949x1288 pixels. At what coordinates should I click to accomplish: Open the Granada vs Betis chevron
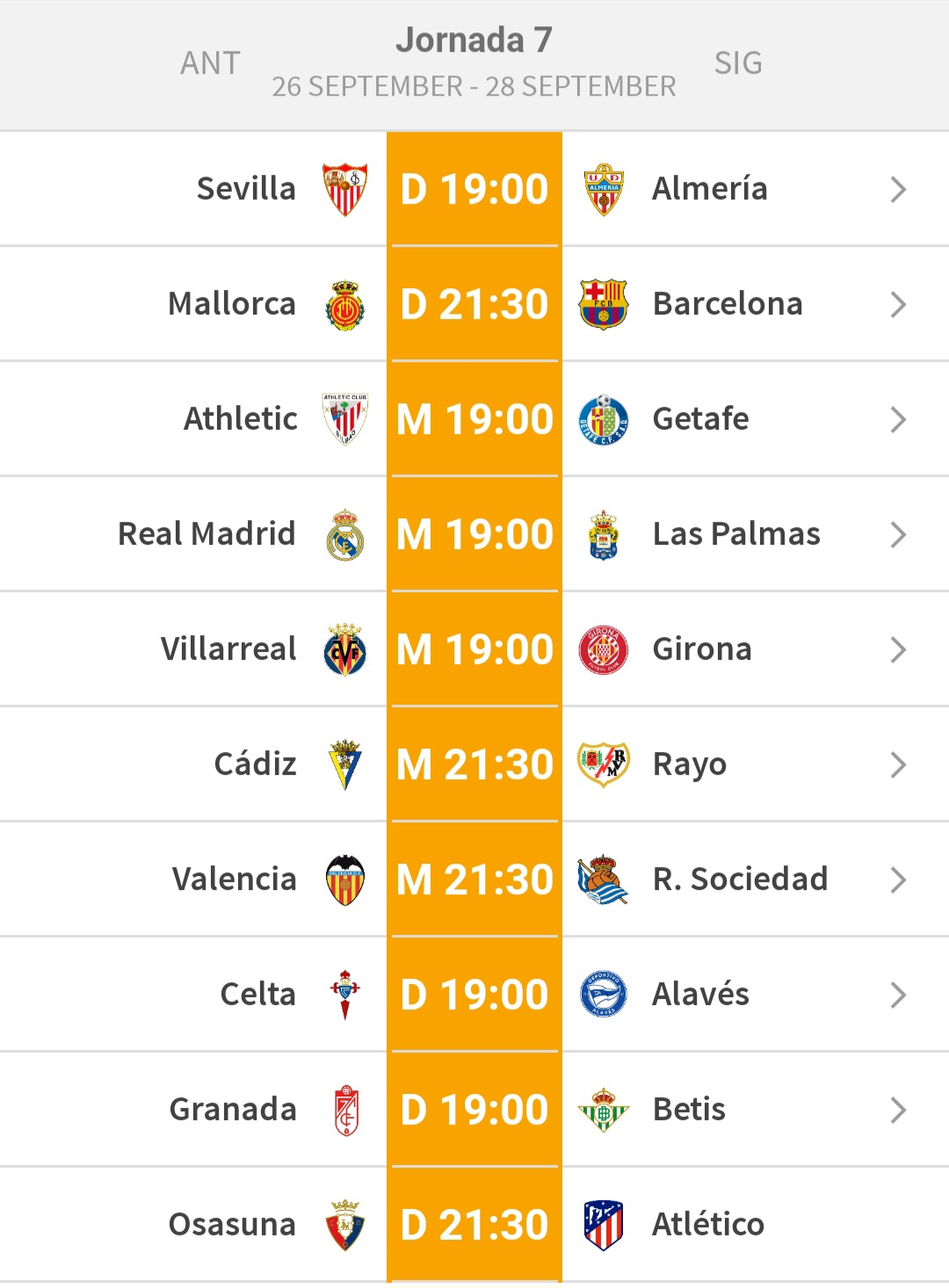tap(897, 1110)
